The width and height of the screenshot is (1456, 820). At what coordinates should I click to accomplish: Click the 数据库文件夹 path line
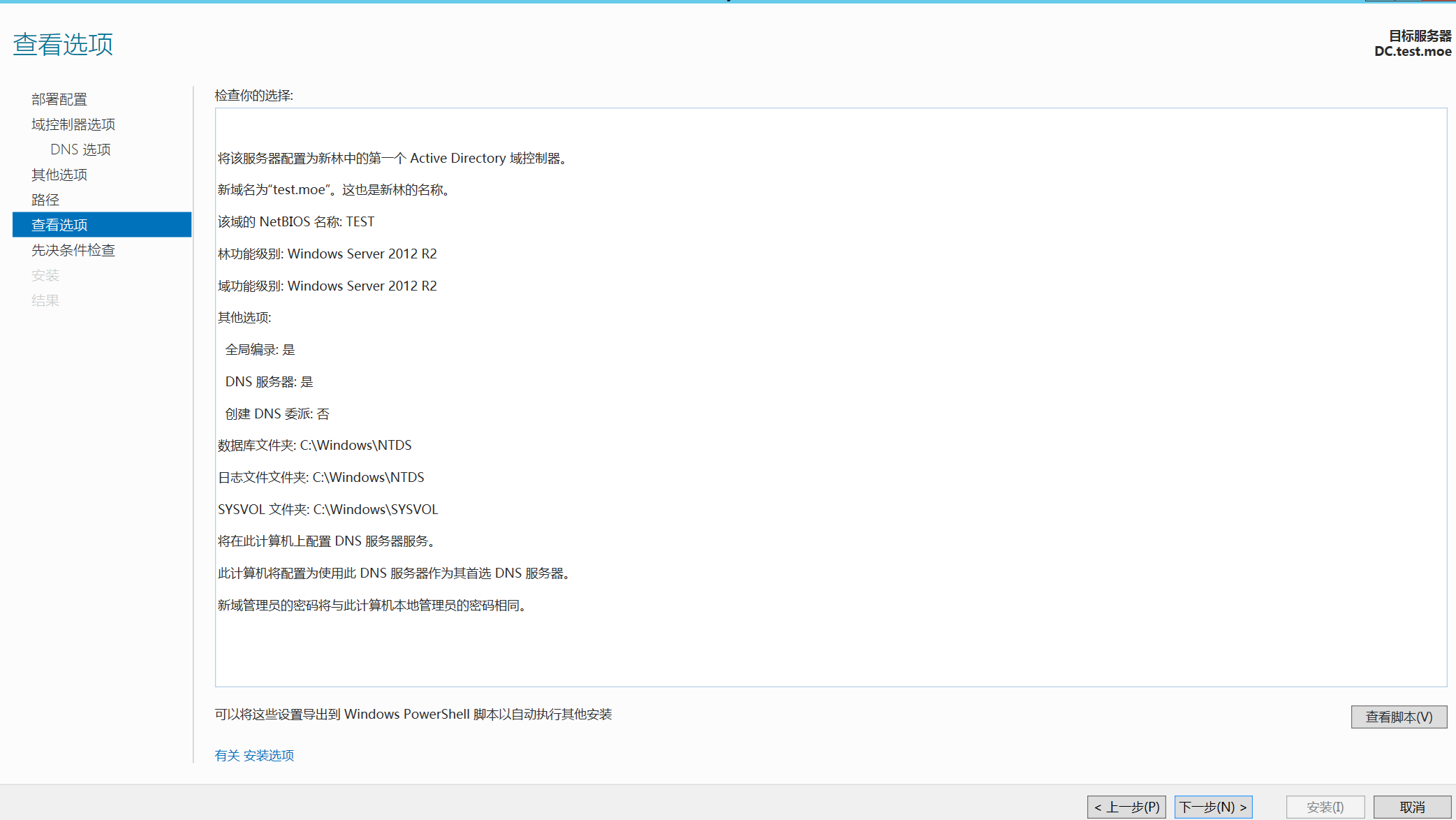314,446
